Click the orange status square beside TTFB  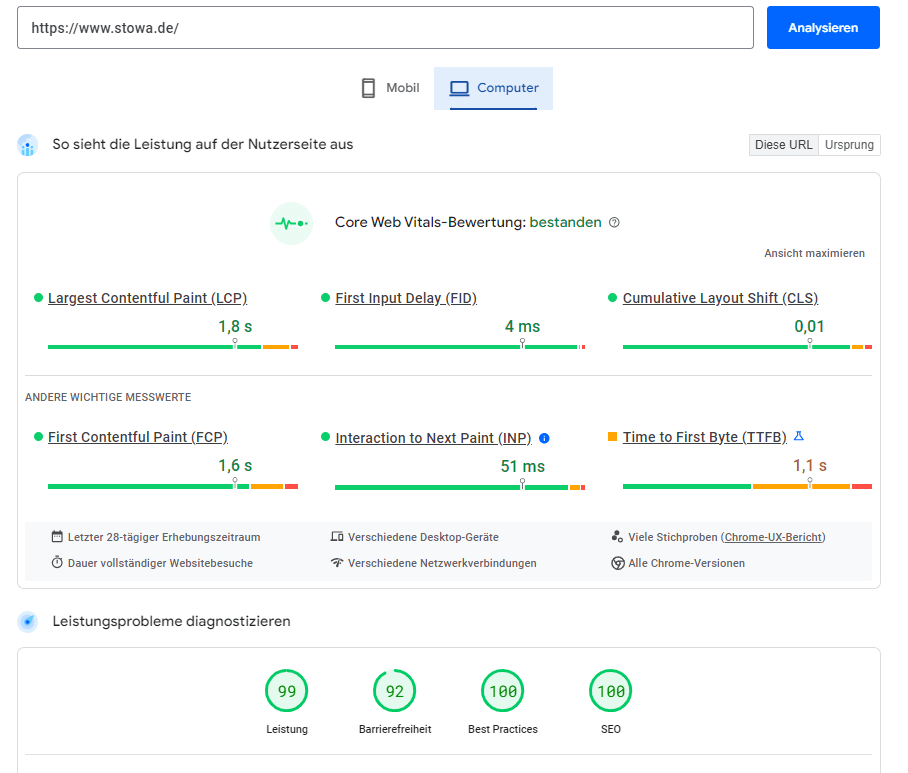(612, 437)
